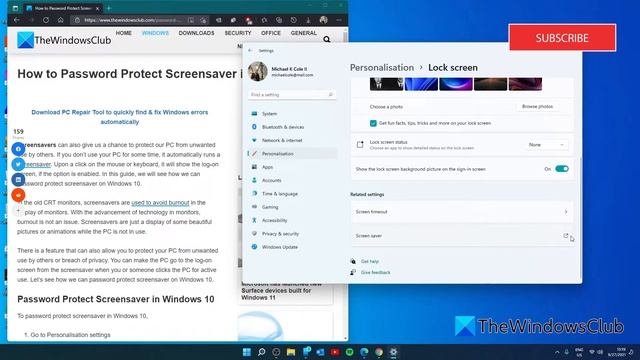Select Windows Update in sidebar
Image resolution: width=640 pixels, height=360 pixels.
click(x=292, y=247)
